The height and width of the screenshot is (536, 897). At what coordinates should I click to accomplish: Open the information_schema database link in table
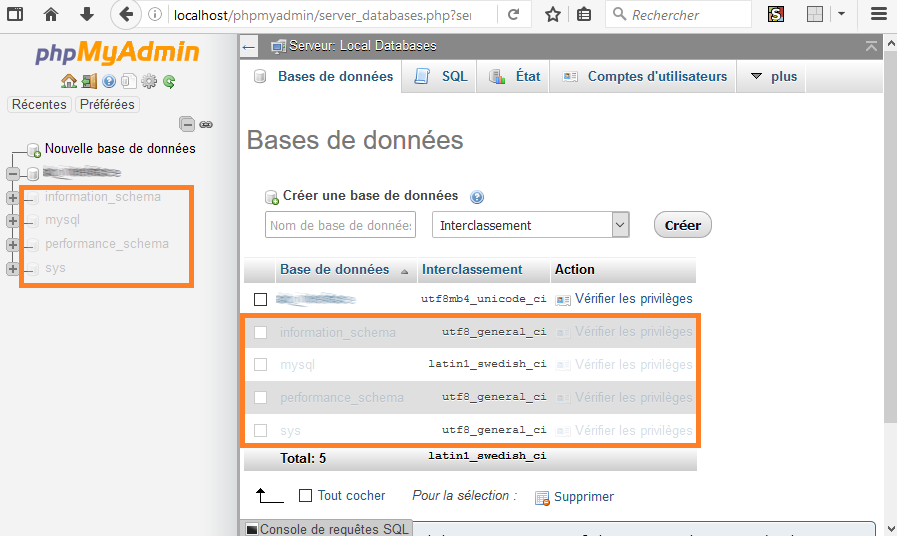click(338, 332)
